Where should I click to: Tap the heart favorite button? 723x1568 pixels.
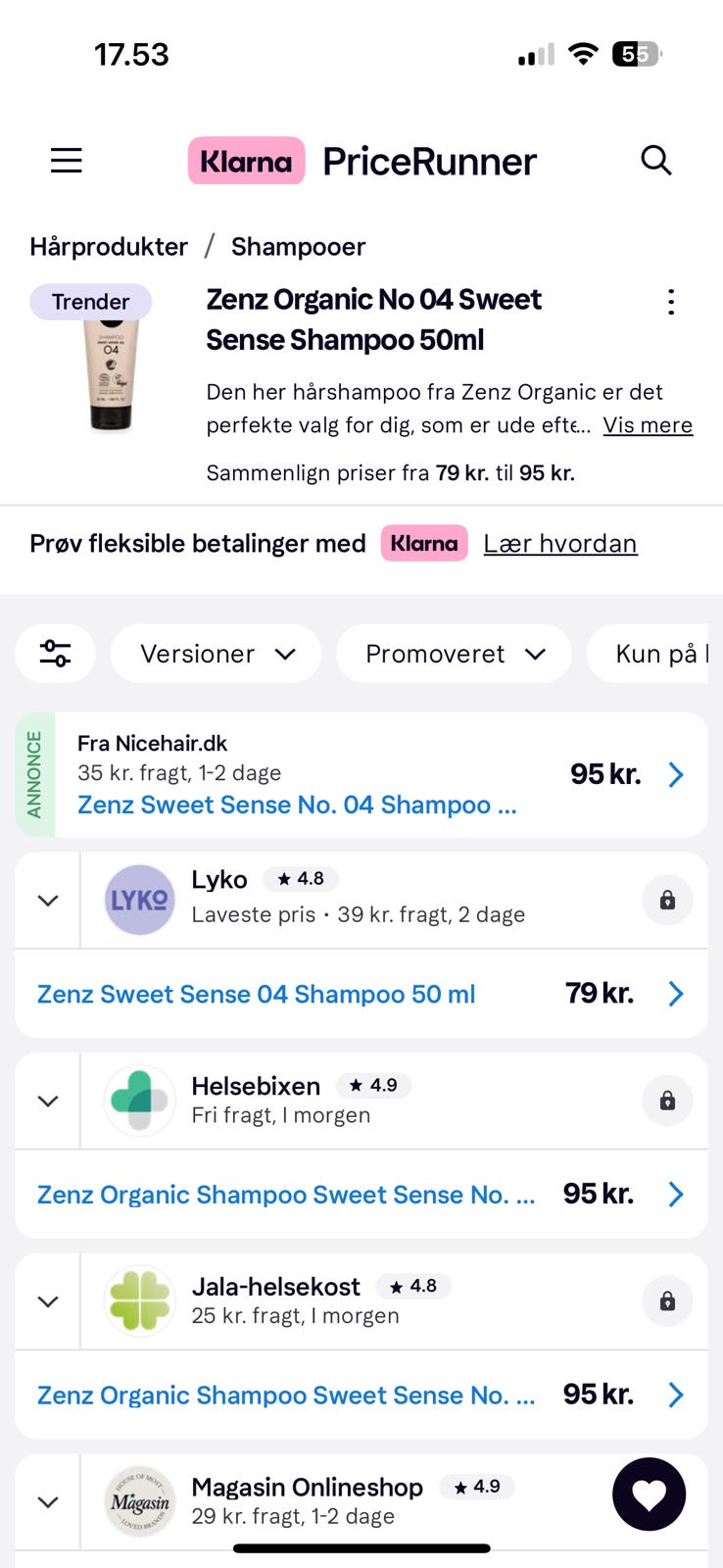(x=649, y=1494)
